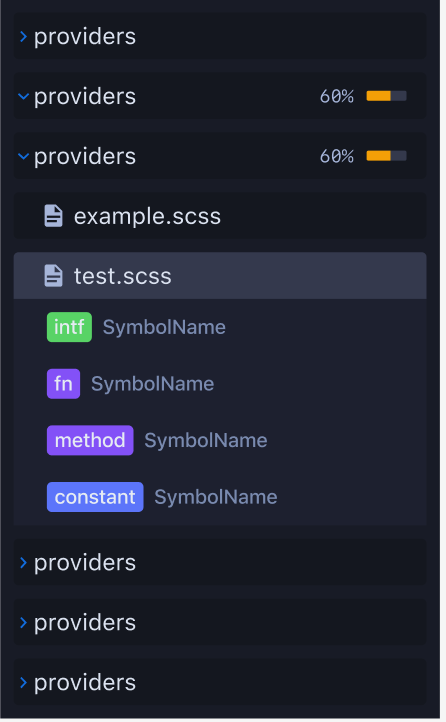The image size is (446, 722).
Task: Click the 60% label directly above example.scss
Action: pos(337,157)
